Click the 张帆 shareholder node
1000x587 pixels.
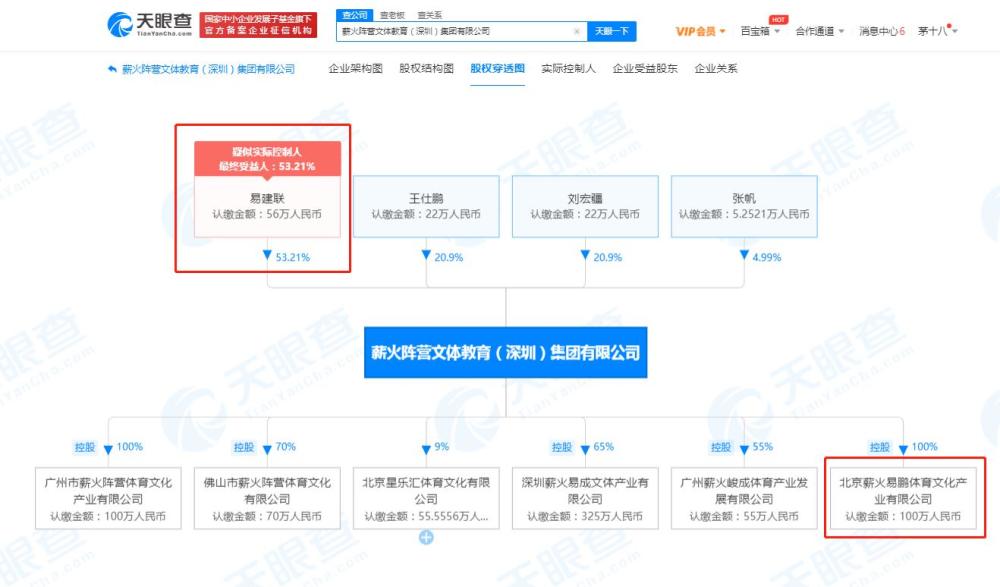click(744, 207)
